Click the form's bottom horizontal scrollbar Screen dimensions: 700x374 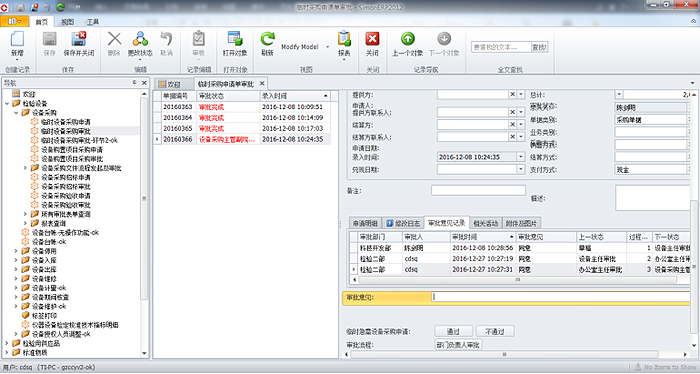(504, 354)
